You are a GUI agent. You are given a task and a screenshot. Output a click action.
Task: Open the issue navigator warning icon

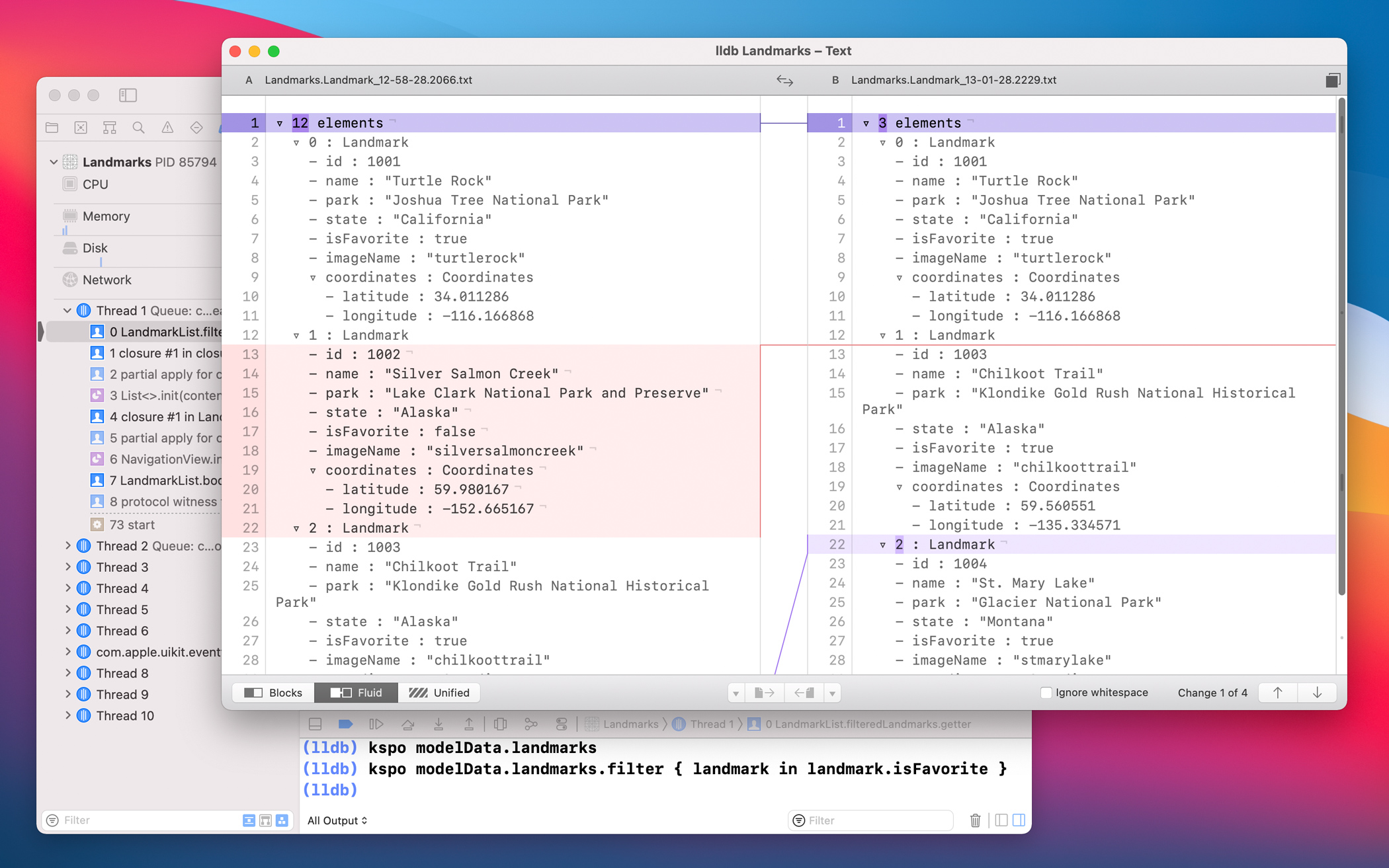coord(167,128)
